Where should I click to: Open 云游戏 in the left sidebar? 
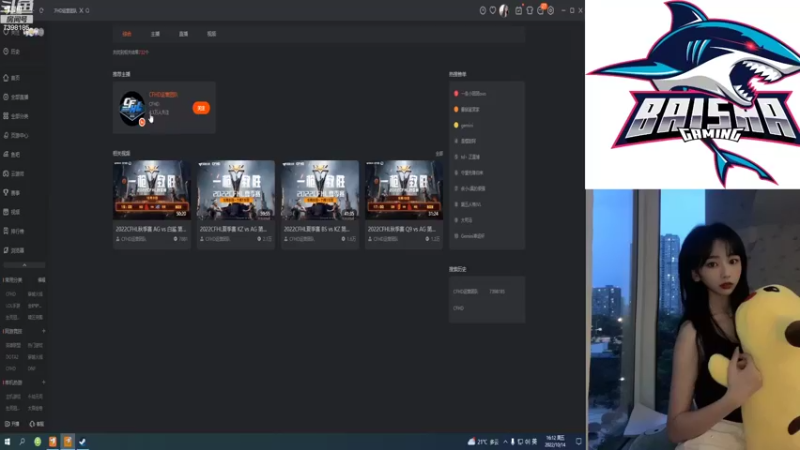[14, 173]
